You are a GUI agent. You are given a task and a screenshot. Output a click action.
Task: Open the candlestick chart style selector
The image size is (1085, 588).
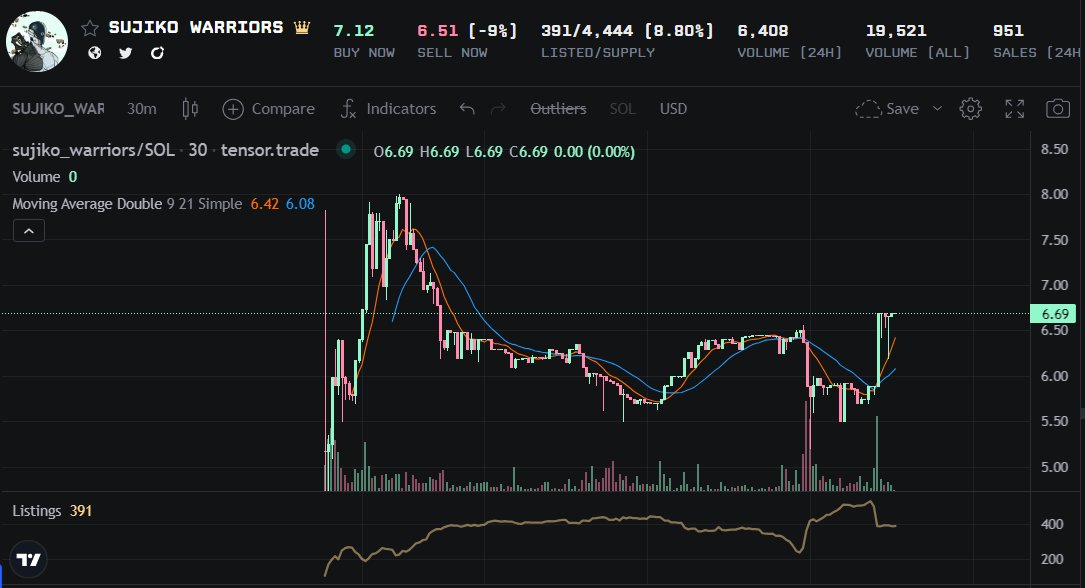click(190, 109)
